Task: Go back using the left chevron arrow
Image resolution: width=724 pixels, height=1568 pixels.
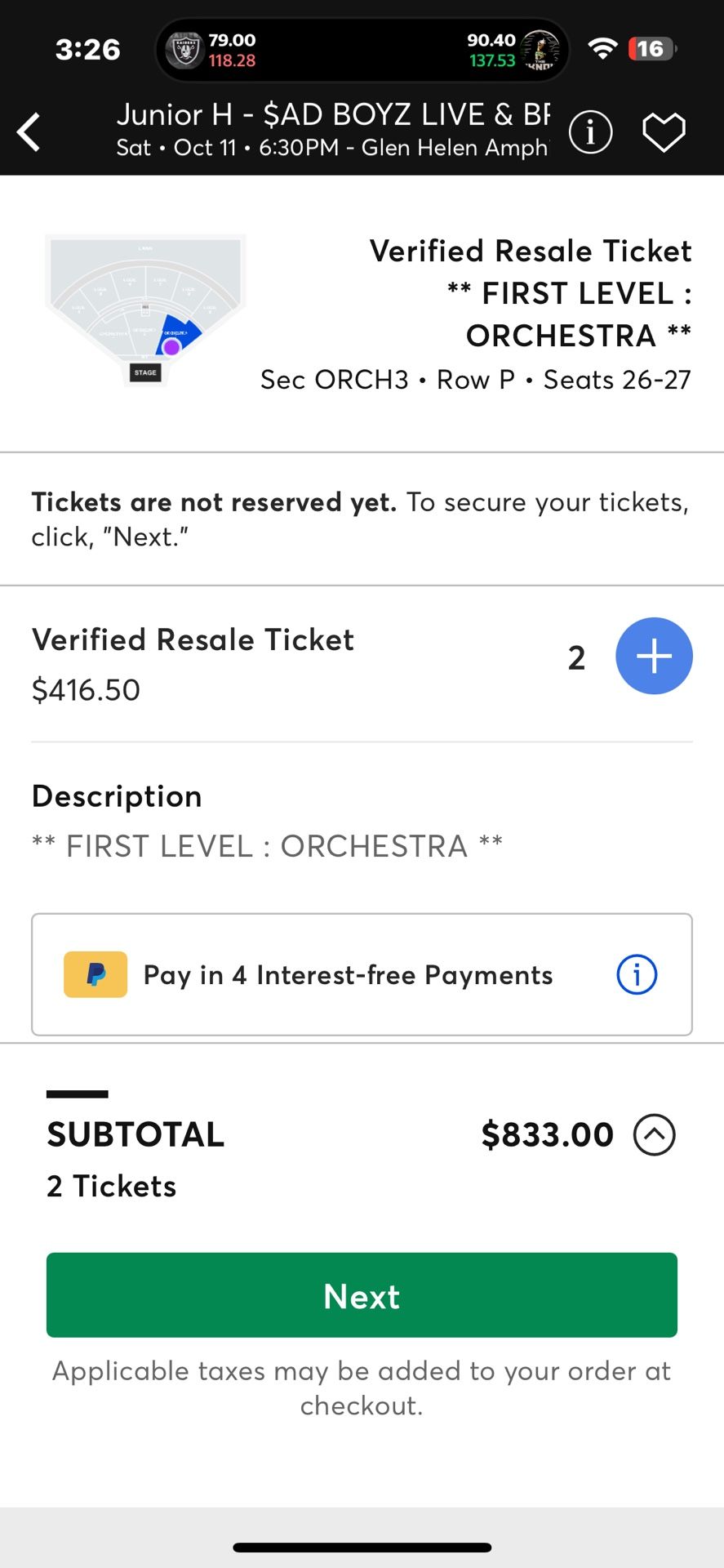Action: coord(29,132)
